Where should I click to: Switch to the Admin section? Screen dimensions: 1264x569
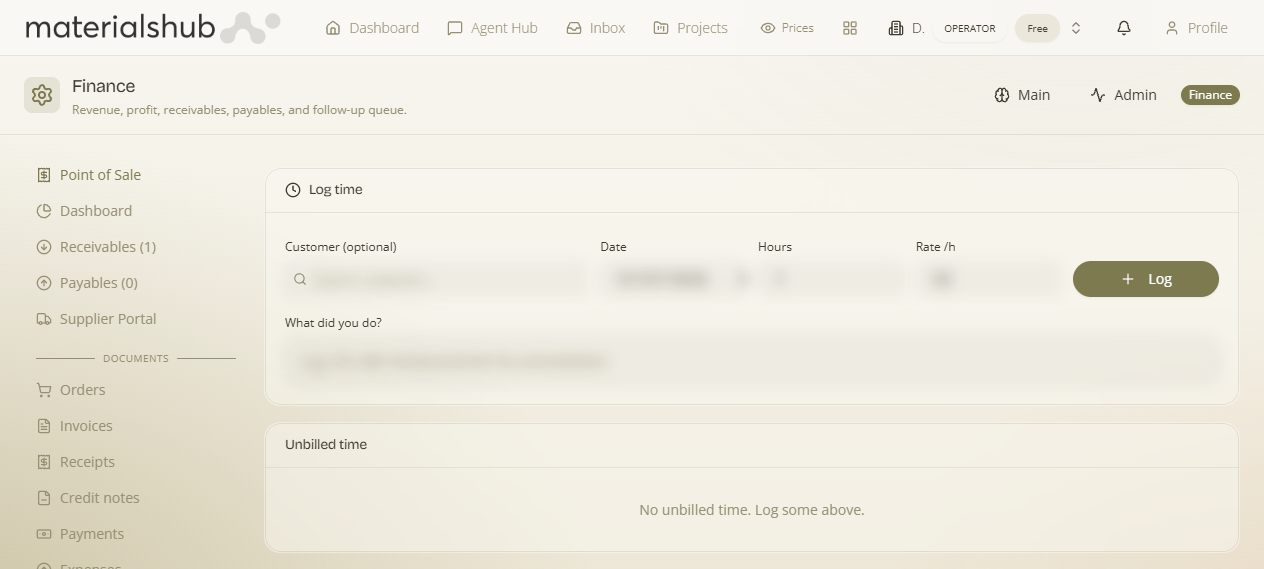[x=1123, y=95]
